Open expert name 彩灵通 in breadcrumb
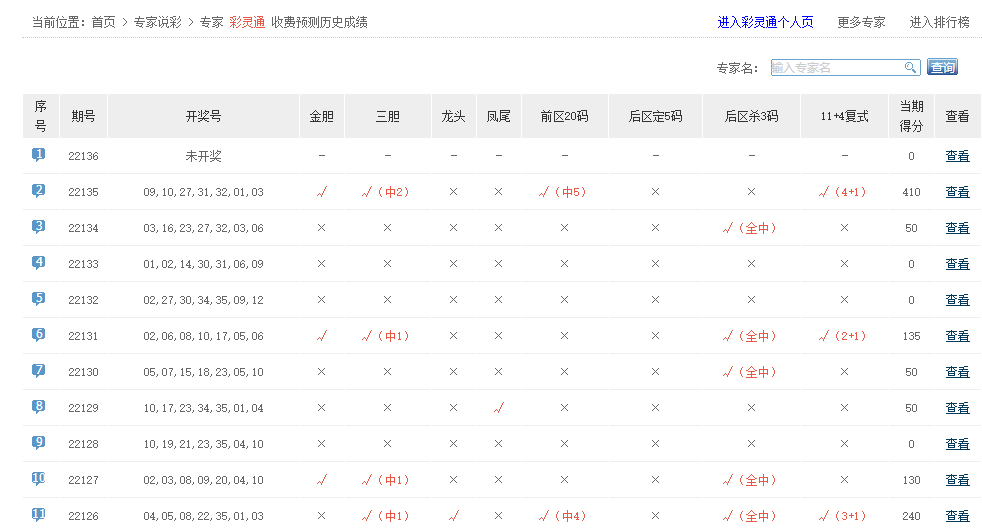982x530 pixels. pos(247,22)
